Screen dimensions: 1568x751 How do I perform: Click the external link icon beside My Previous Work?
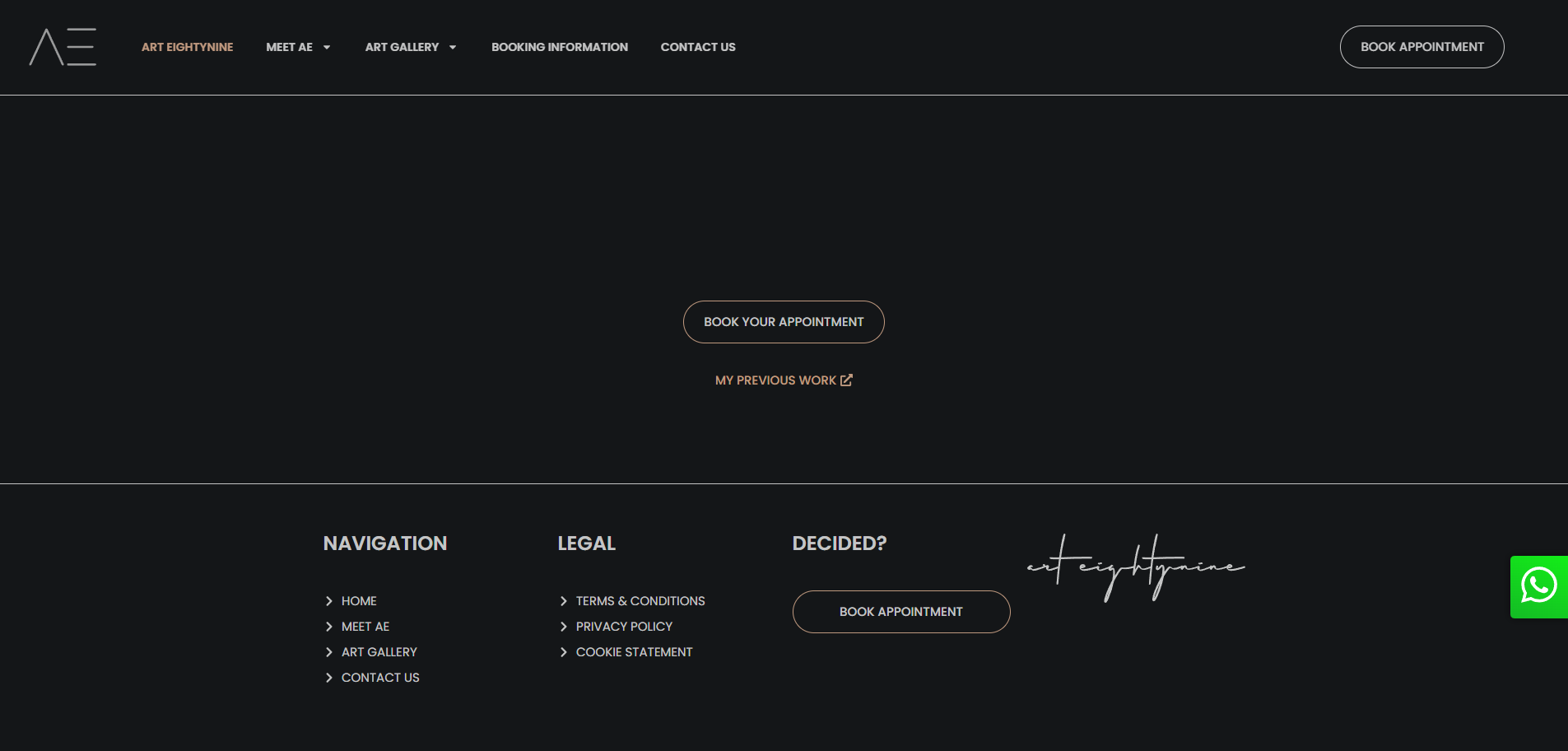pos(846,380)
